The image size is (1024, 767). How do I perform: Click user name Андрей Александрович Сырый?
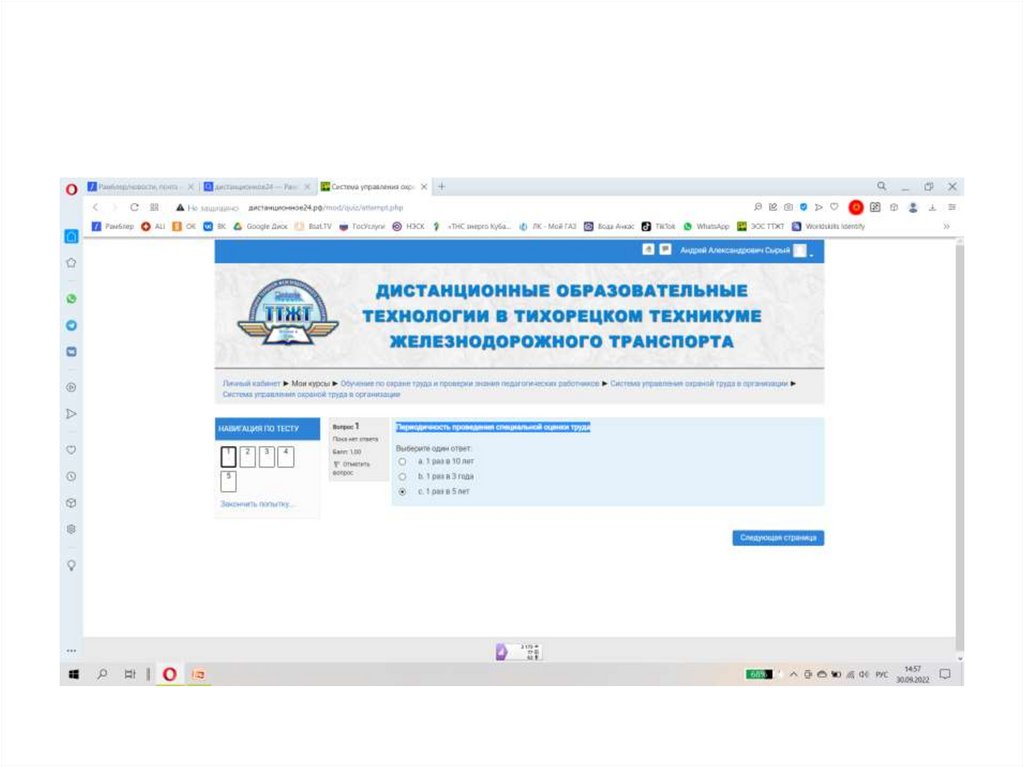click(x=735, y=250)
